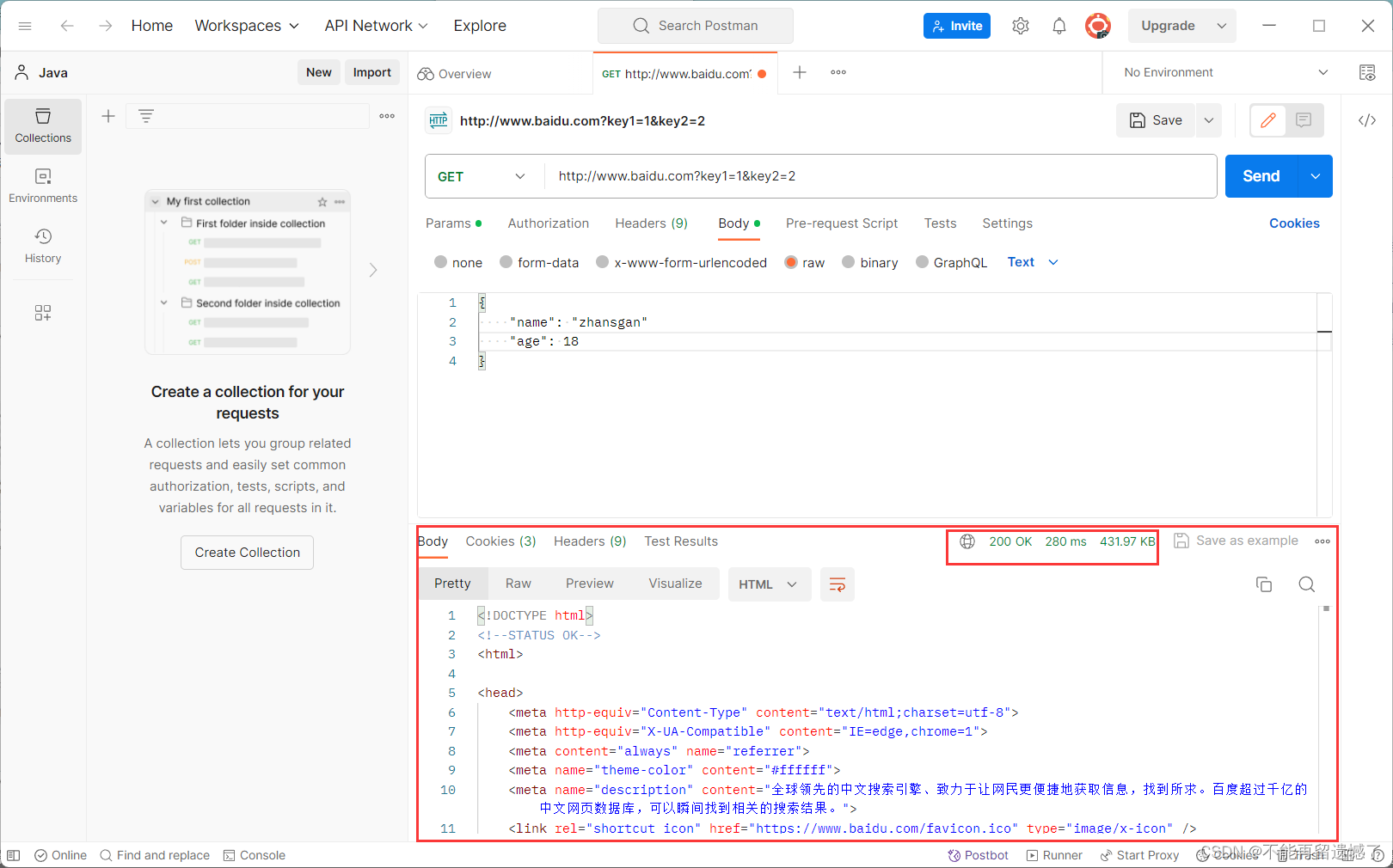Image resolution: width=1393 pixels, height=868 pixels.
Task: Open response options ellipsis menu
Action: tap(1322, 541)
